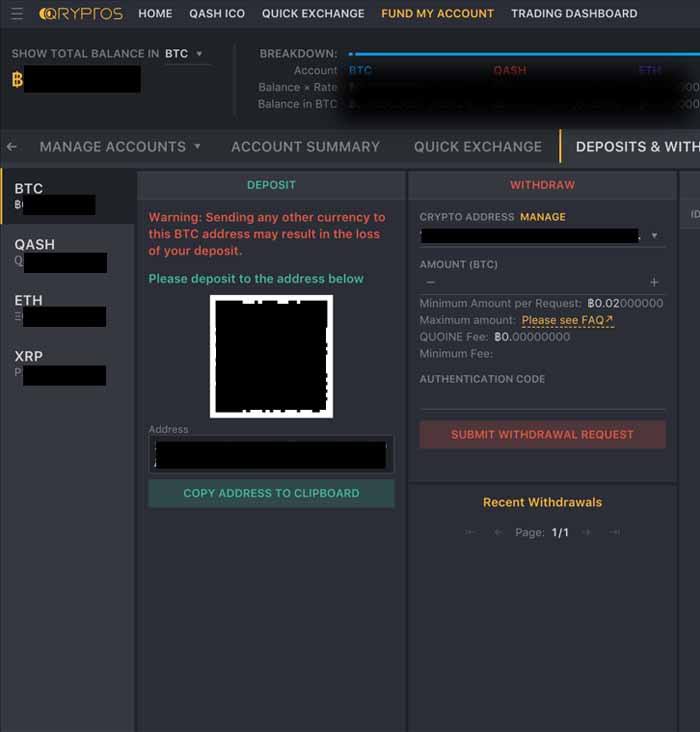Click COPY ADDRESS TO CLIPBOARD button
The height and width of the screenshot is (732, 700).
click(x=271, y=493)
